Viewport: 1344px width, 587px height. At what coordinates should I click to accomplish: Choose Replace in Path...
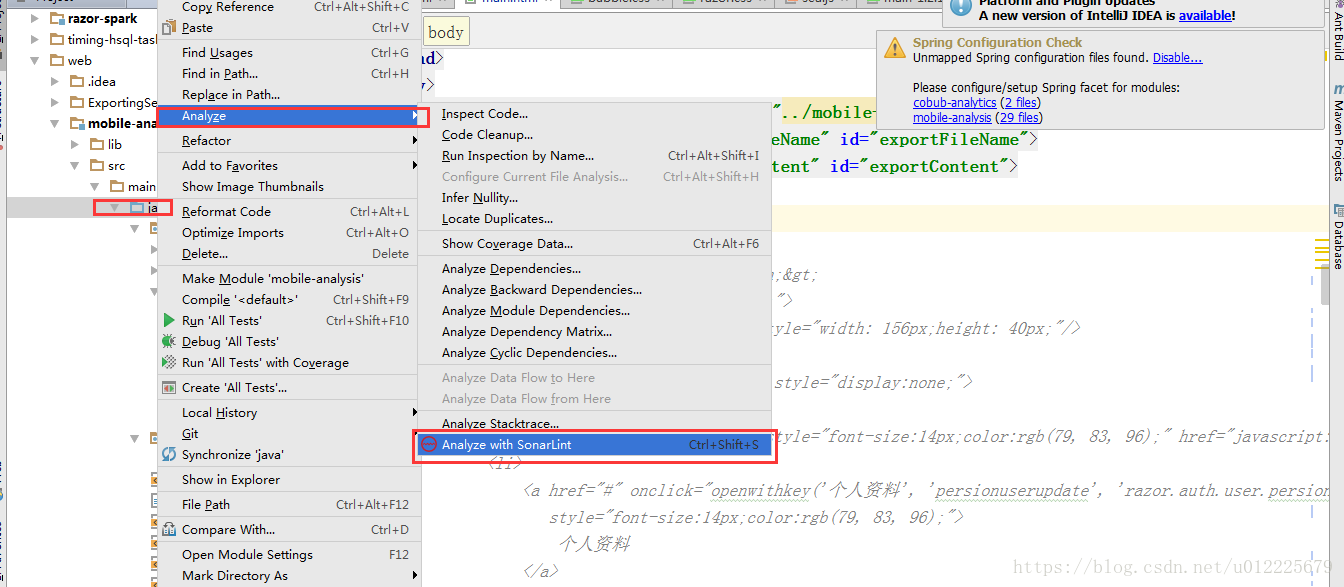pyautogui.click(x=290, y=95)
